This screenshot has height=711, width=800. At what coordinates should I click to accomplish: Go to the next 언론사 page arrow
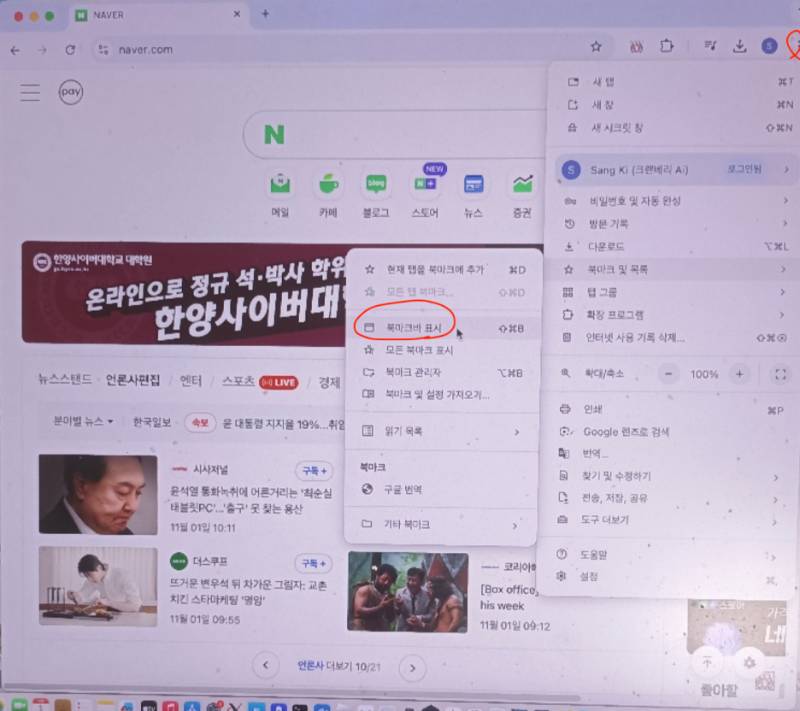click(x=408, y=665)
